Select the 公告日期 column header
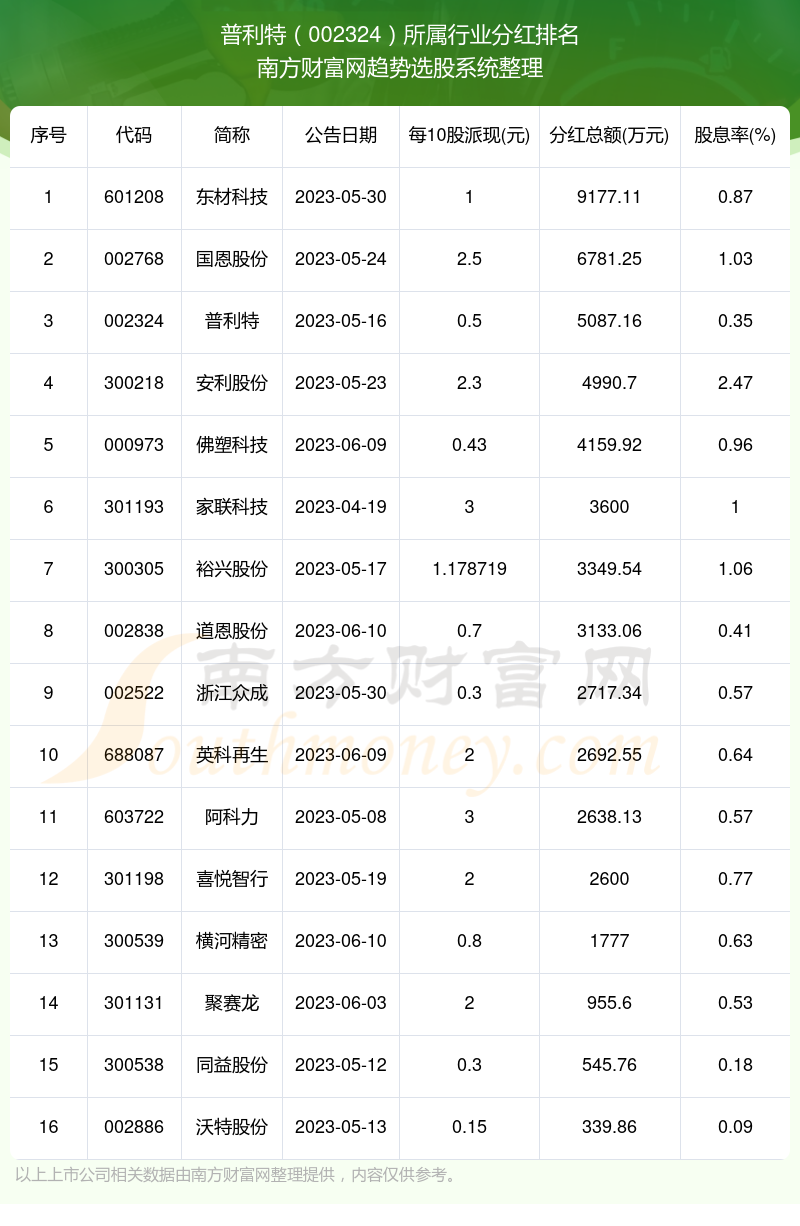This screenshot has width=800, height=1226. point(340,136)
